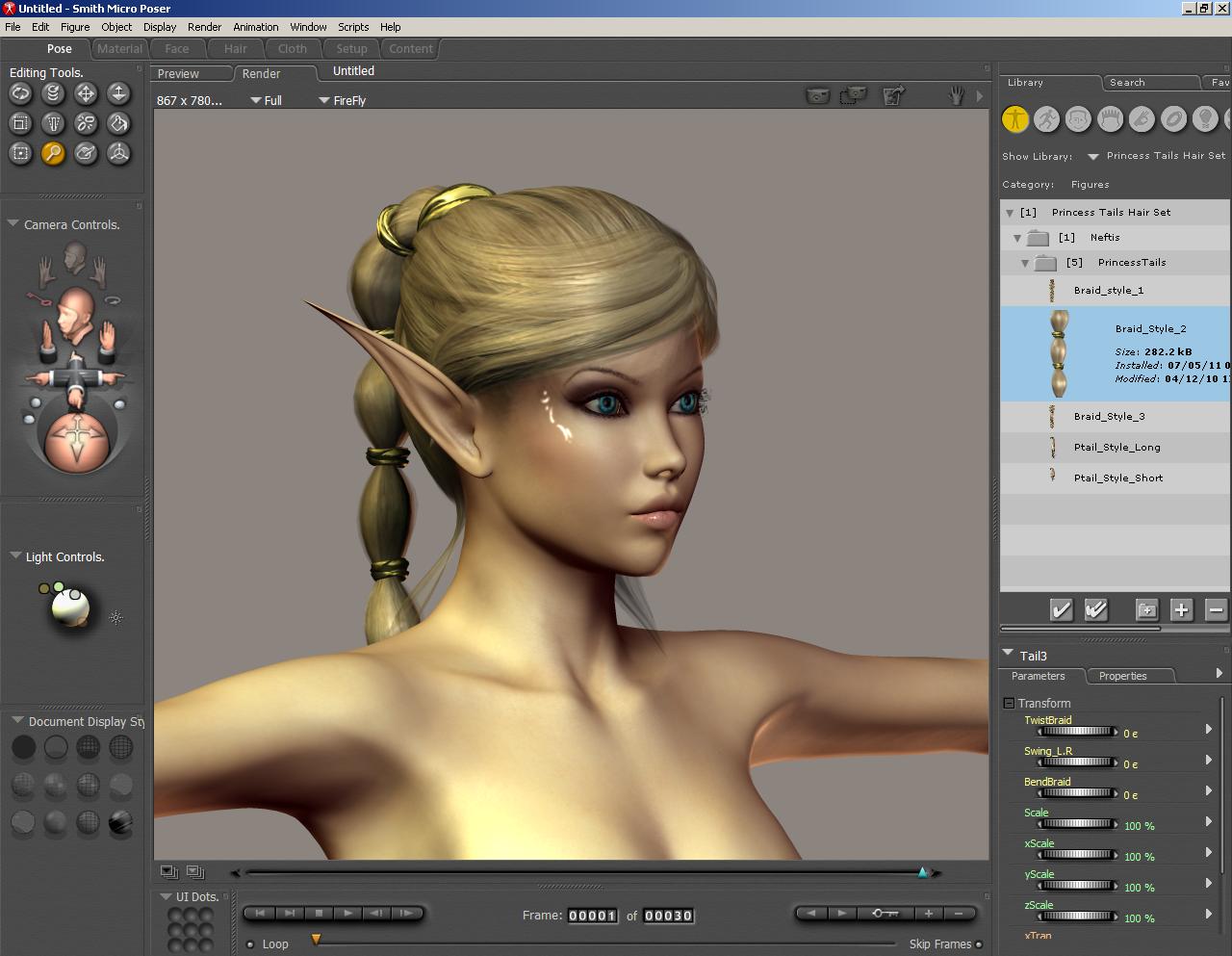Viewport: 1232px width, 956px height.
Task: Click the Material room tab
Action: pos(119,49)
